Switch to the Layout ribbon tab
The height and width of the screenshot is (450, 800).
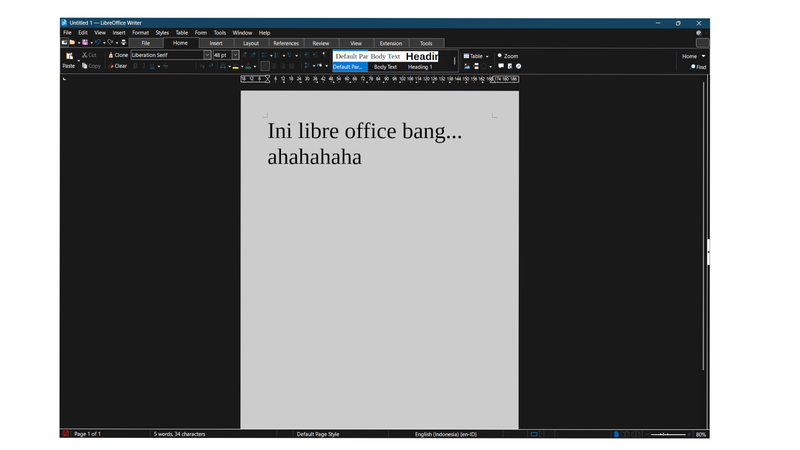coord(251,43)
